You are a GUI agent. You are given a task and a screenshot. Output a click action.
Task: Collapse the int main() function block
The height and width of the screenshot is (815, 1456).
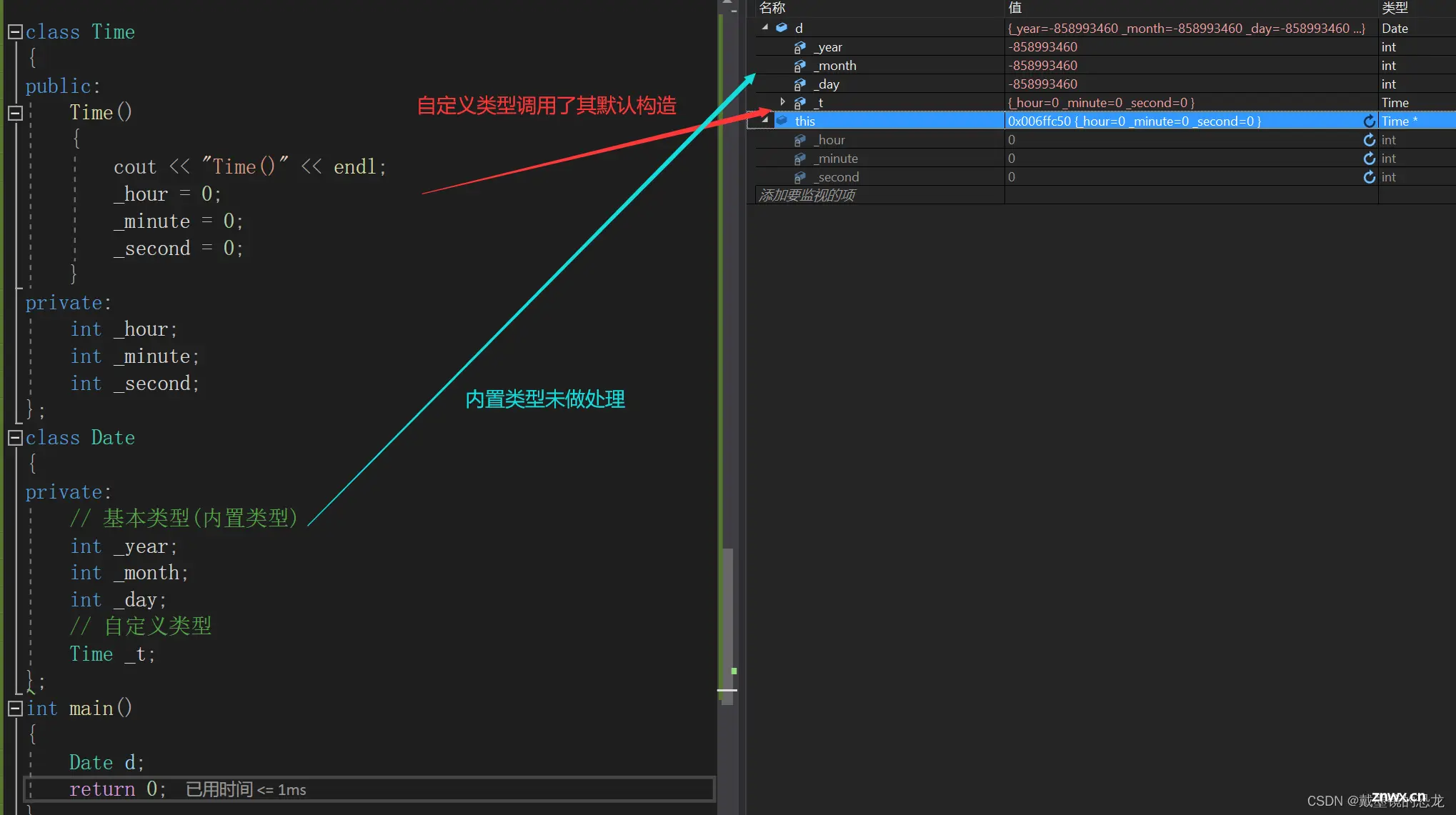coord(14,709)
